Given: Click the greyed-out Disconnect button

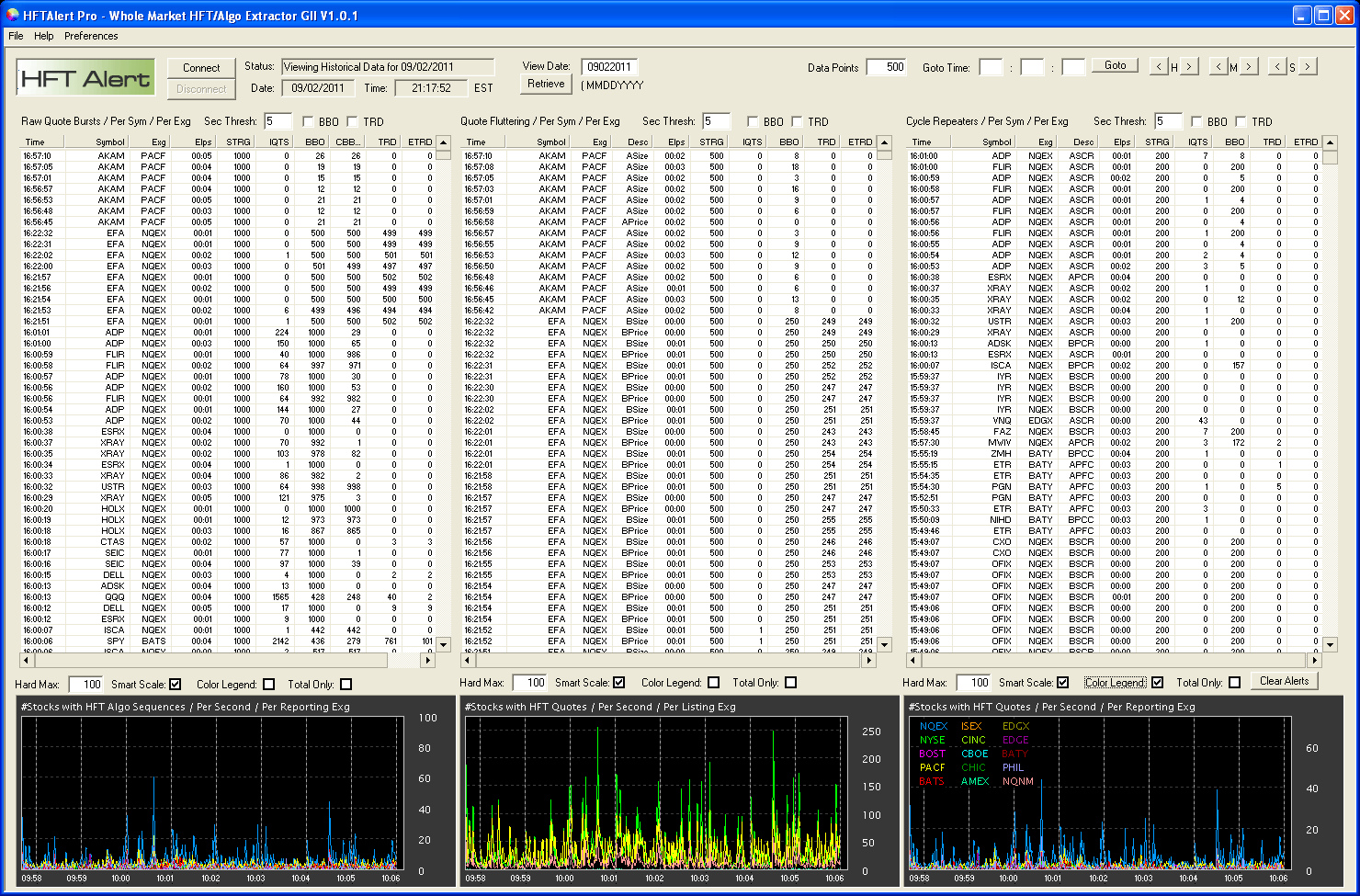Looking at the screenshot, I should 201,89.
